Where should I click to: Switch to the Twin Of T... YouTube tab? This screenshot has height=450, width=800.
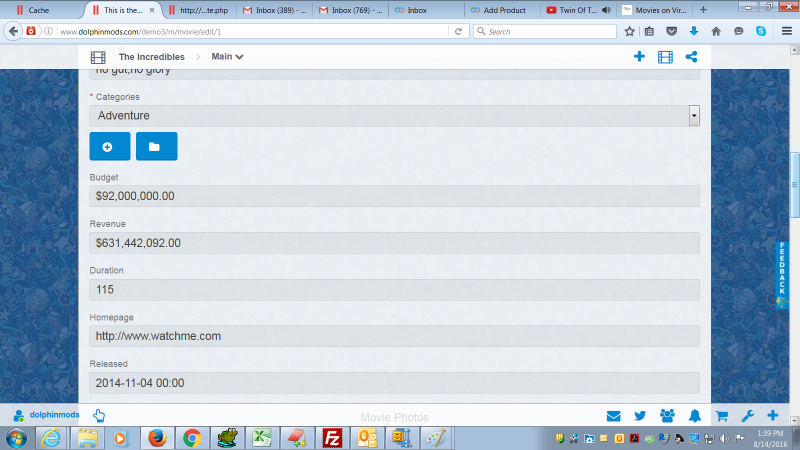[x=571, y=10]
